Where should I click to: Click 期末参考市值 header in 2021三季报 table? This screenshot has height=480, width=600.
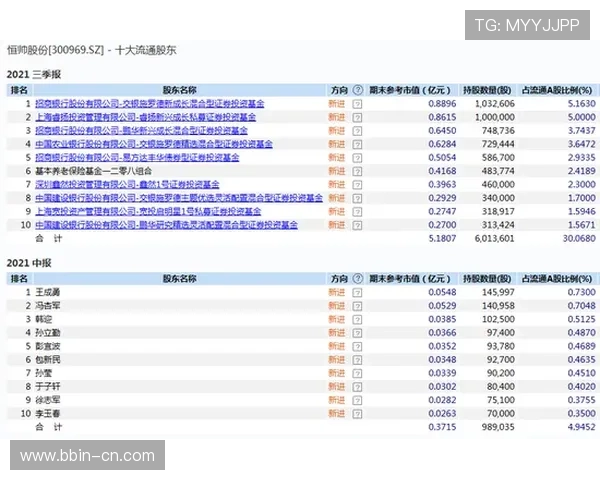[409, 90]
